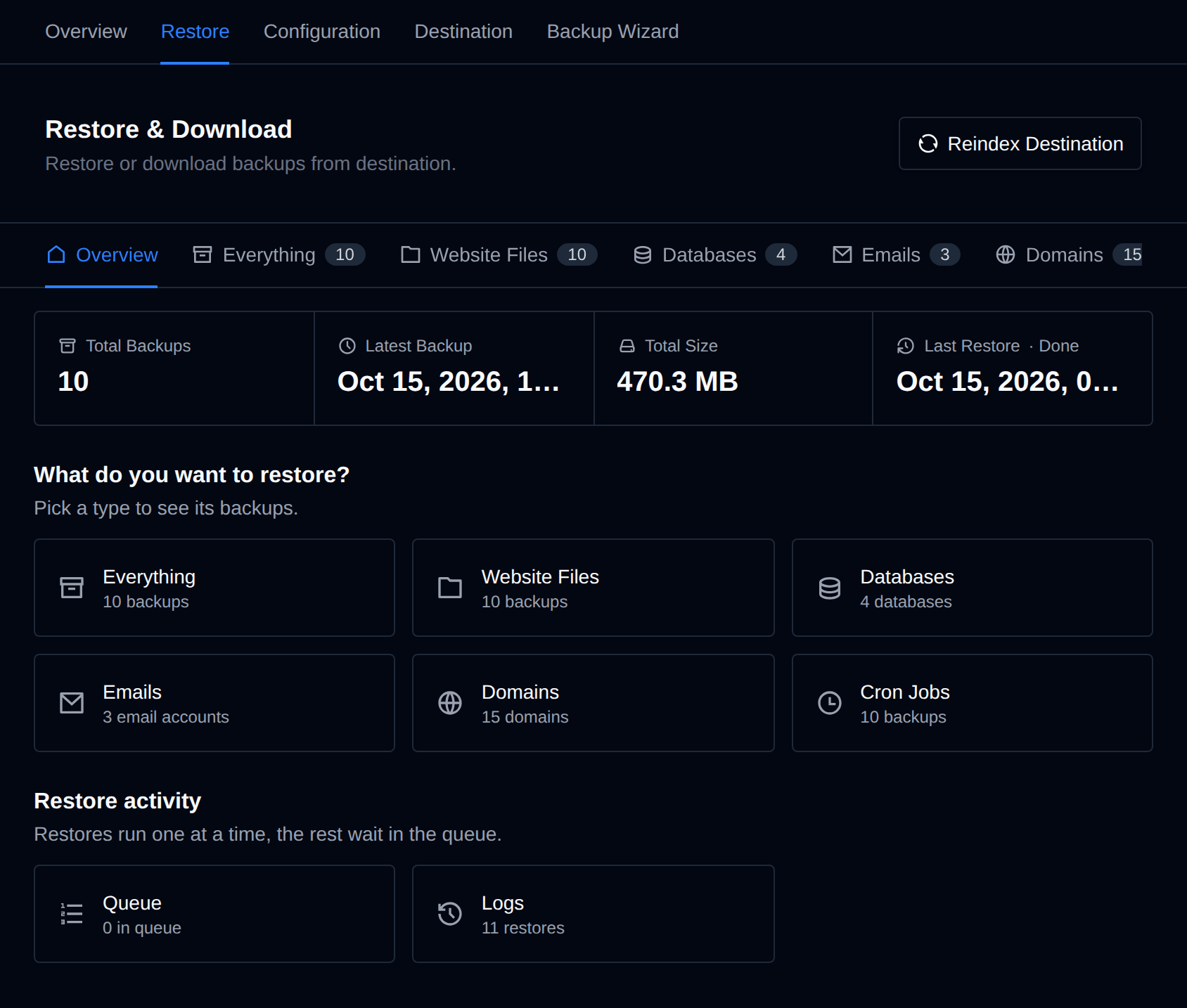Open the Databases 4 databases card
Screen dimensions: 1187x1008
pyautogui.click(x=973, y=588)
